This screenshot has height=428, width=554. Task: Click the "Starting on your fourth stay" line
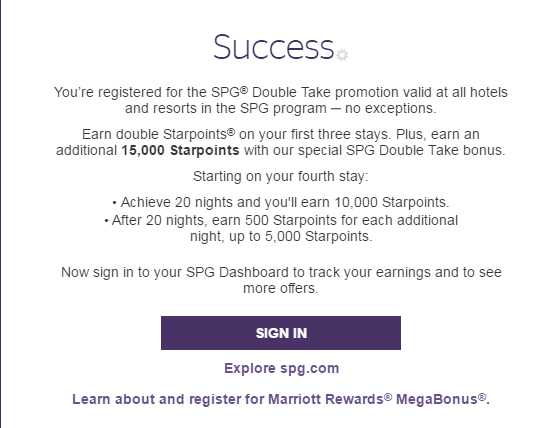click(x=281, y=176)
